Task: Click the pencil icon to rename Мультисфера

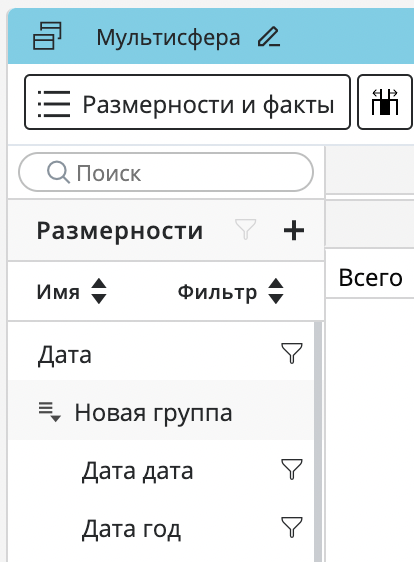Action: [x=269, y=37]
